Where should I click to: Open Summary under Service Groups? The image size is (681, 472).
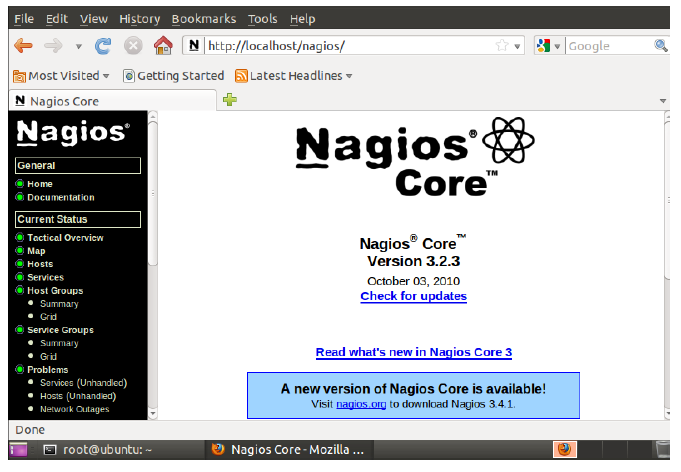coord(60,343)
